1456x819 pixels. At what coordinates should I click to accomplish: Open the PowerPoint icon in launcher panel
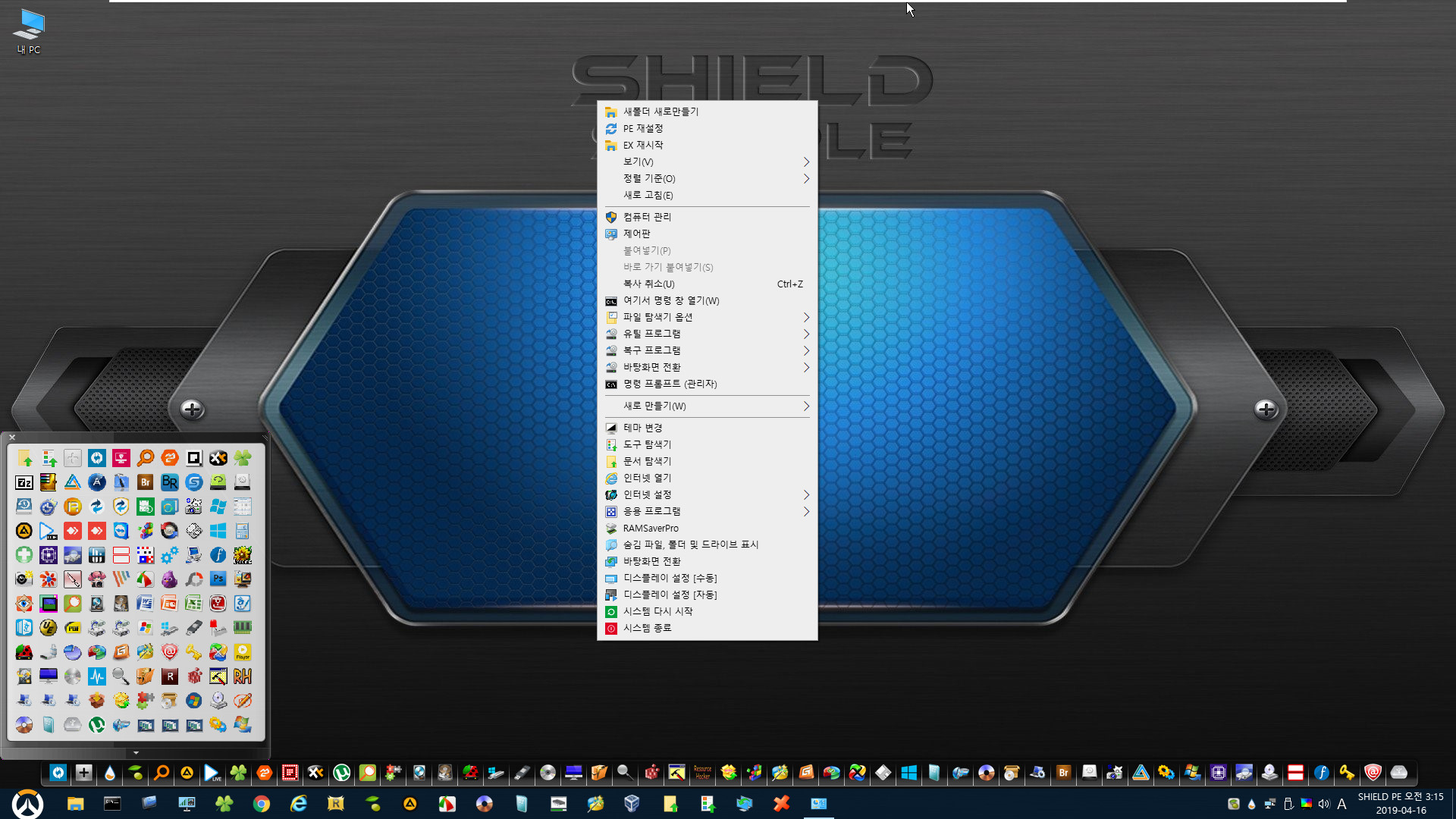(x=170, y=604)
